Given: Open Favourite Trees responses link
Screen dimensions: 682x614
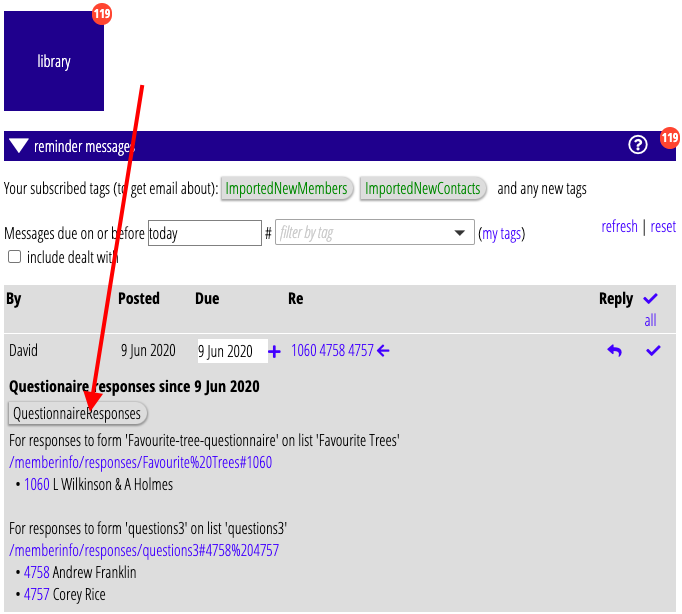Looking at the screenshot, I should point(140,462).
